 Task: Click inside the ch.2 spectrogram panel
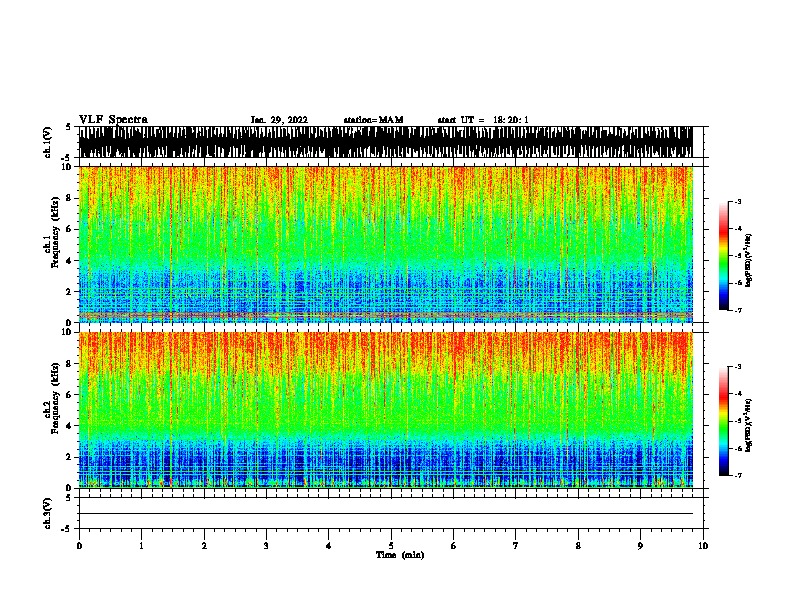click(385, 410)
